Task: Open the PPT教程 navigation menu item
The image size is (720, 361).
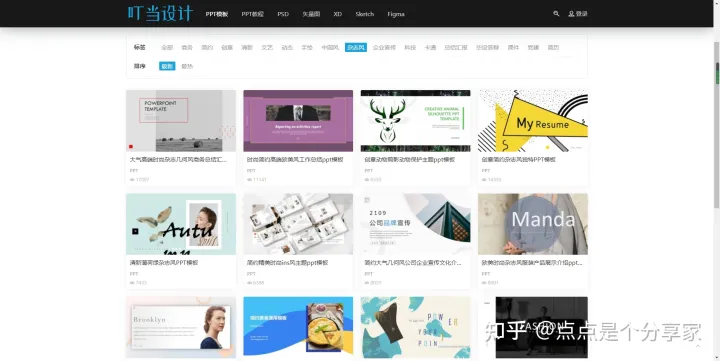Action: click(x=253, y=14)
